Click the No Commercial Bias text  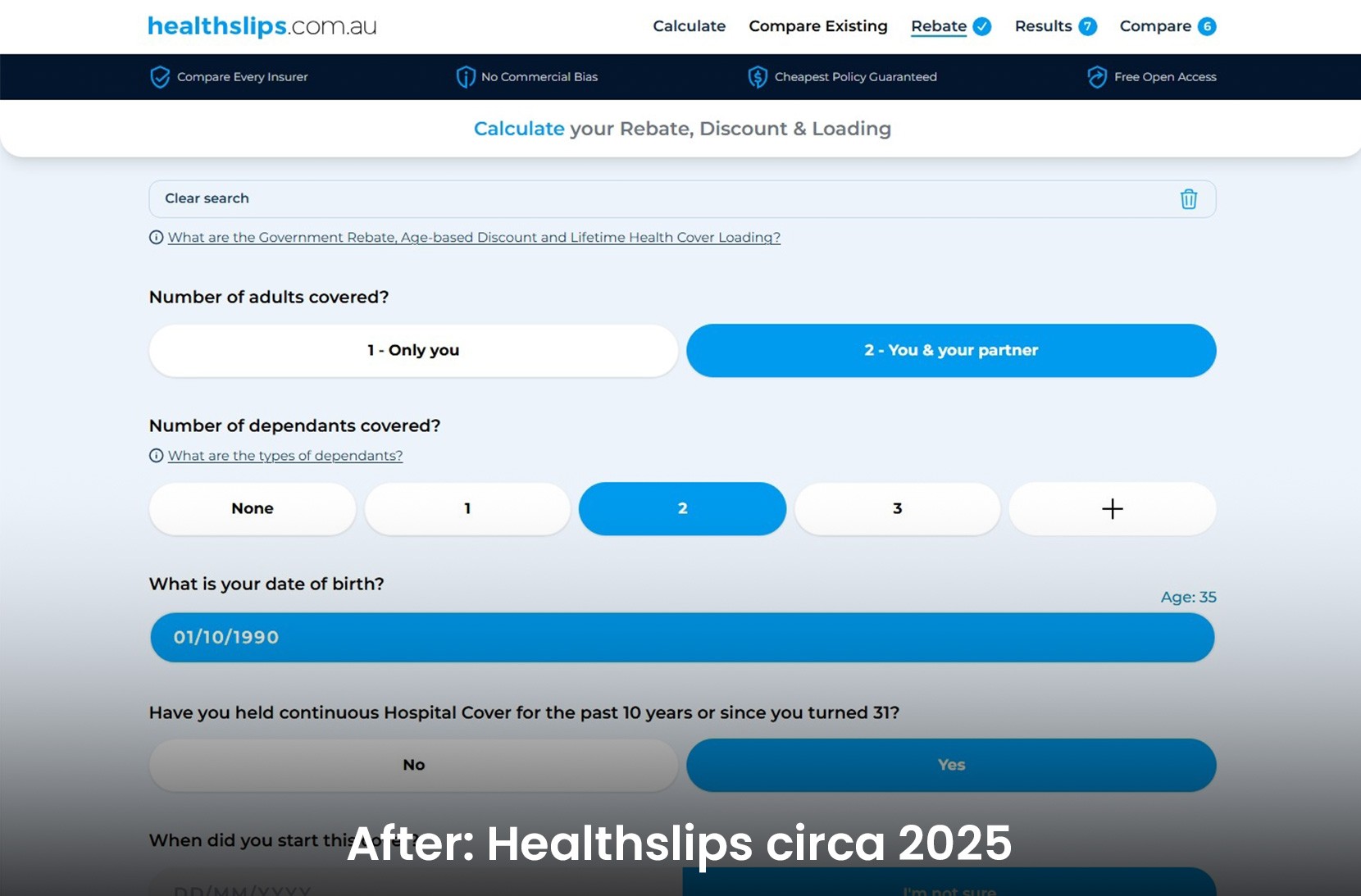(539, 77)
